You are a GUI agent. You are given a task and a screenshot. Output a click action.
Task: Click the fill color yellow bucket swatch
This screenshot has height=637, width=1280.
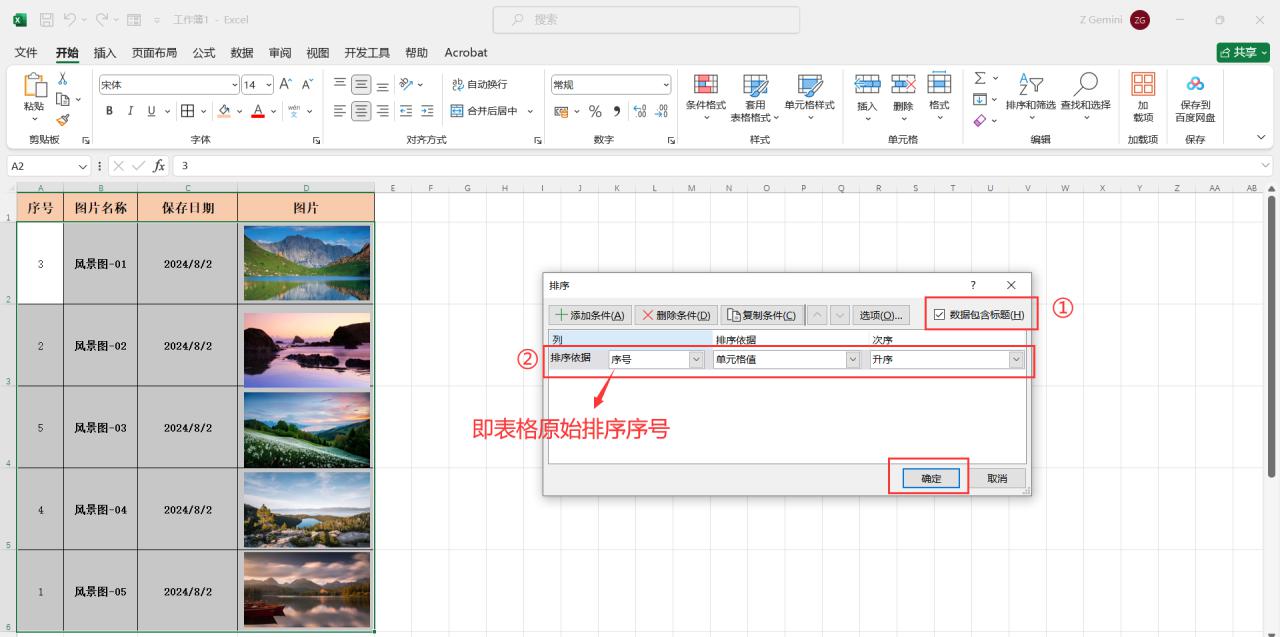(x=224, y=111)
